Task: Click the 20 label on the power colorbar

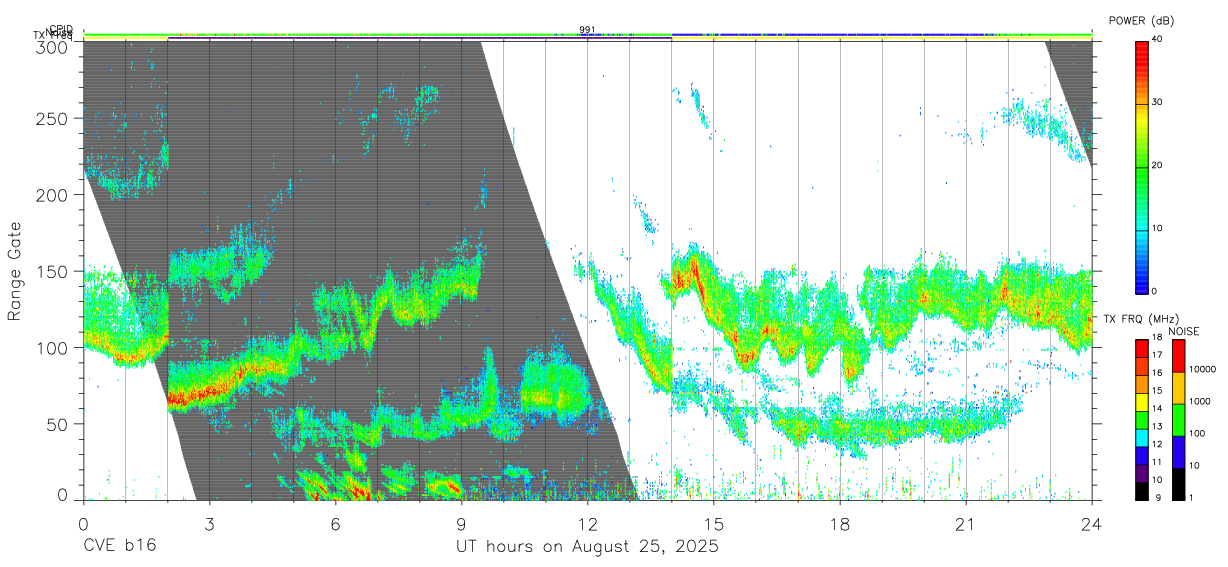Action: (1158, 165)
